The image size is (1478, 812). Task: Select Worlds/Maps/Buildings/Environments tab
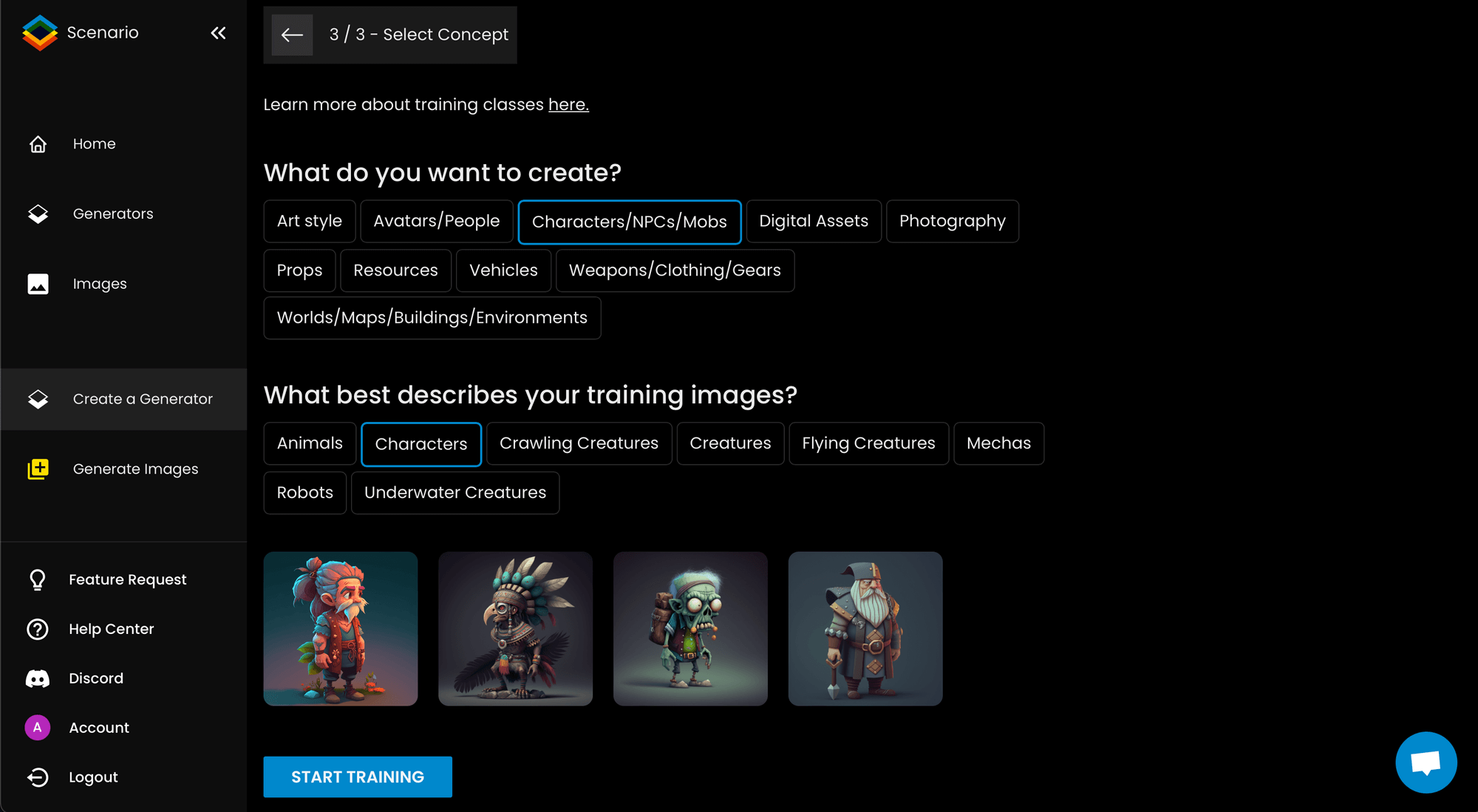432,318
